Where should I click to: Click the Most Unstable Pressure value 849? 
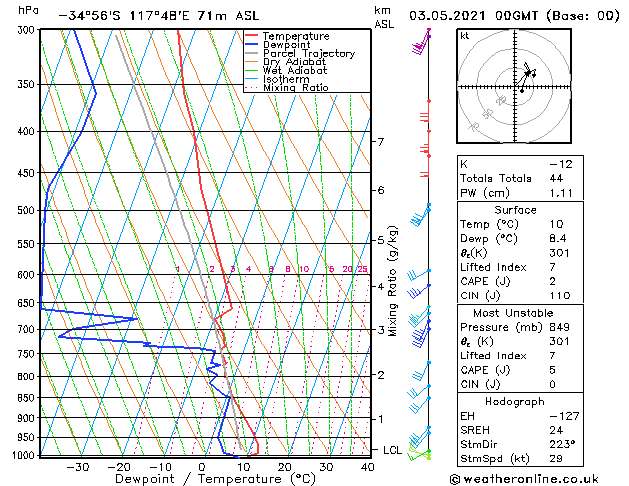click(x=560, y=327)
